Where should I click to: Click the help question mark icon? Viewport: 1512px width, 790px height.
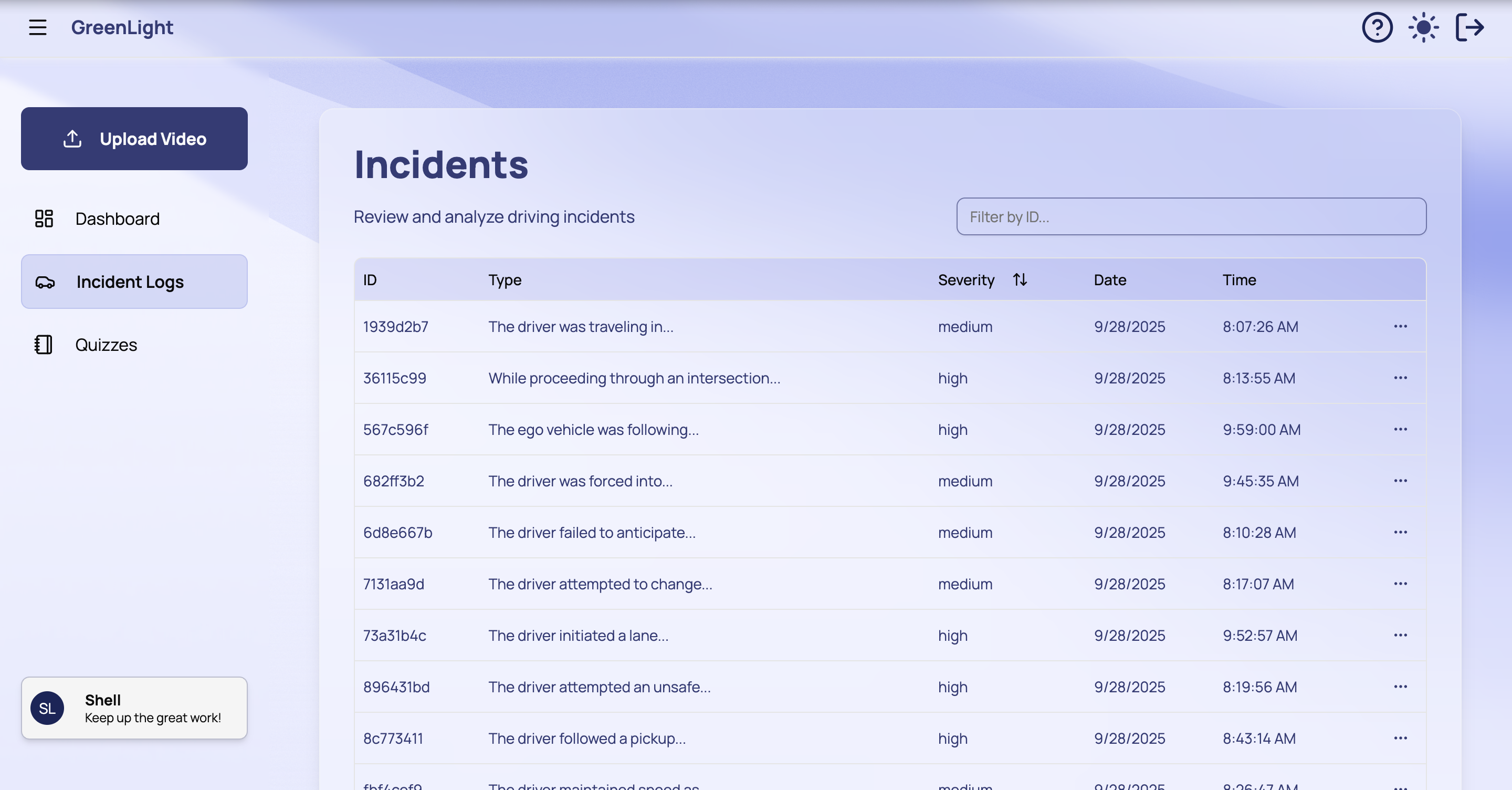pyautogui.click(x=1377, y=28)
